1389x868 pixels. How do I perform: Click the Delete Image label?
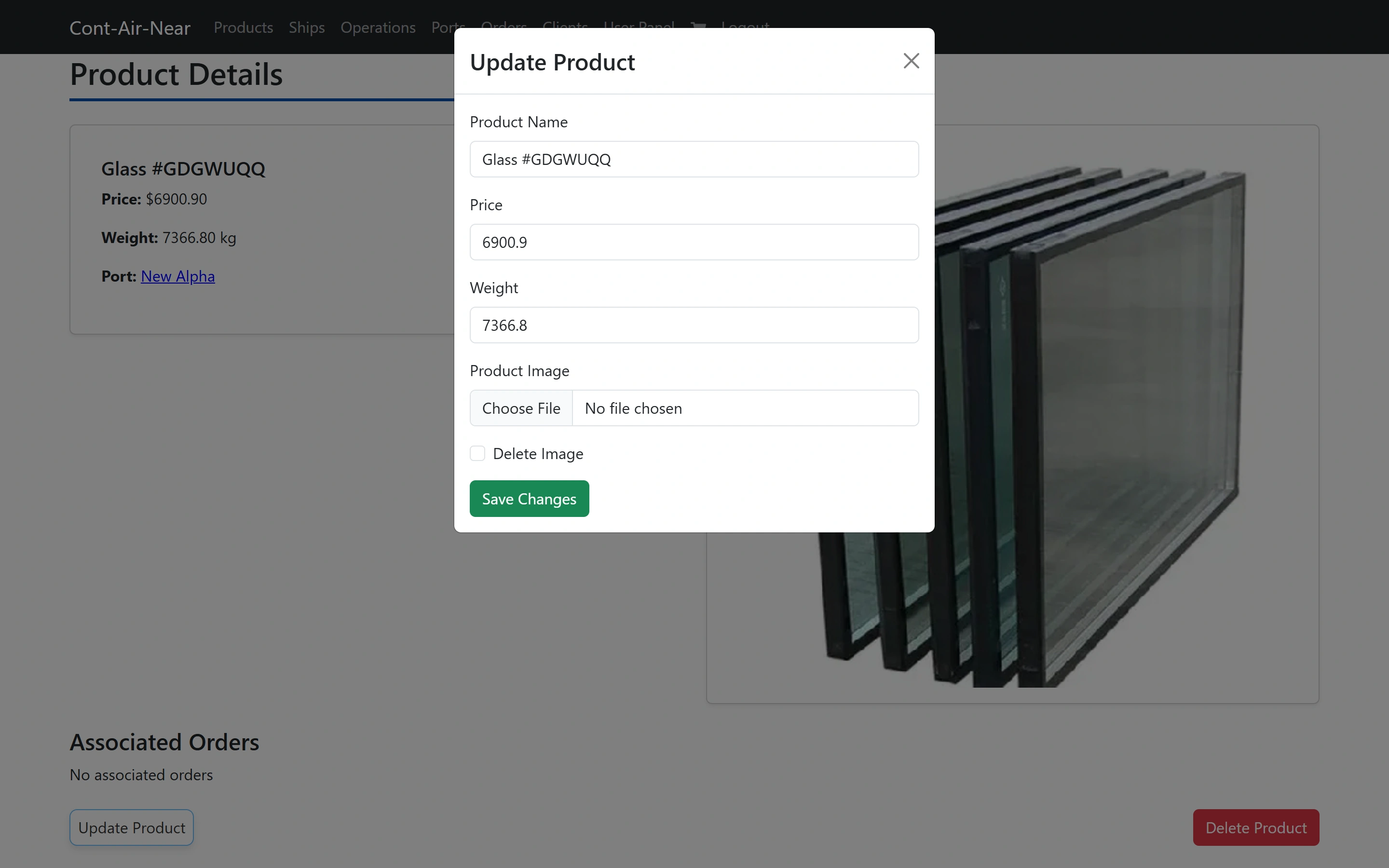538,453
